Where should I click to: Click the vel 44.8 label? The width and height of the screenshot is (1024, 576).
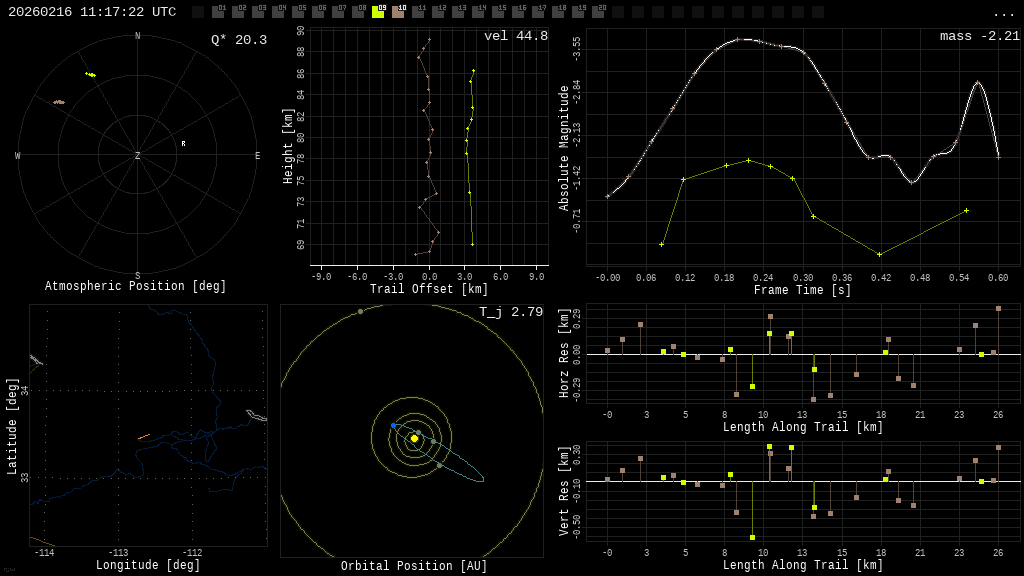pyautogui.click(x=515, y=36)
